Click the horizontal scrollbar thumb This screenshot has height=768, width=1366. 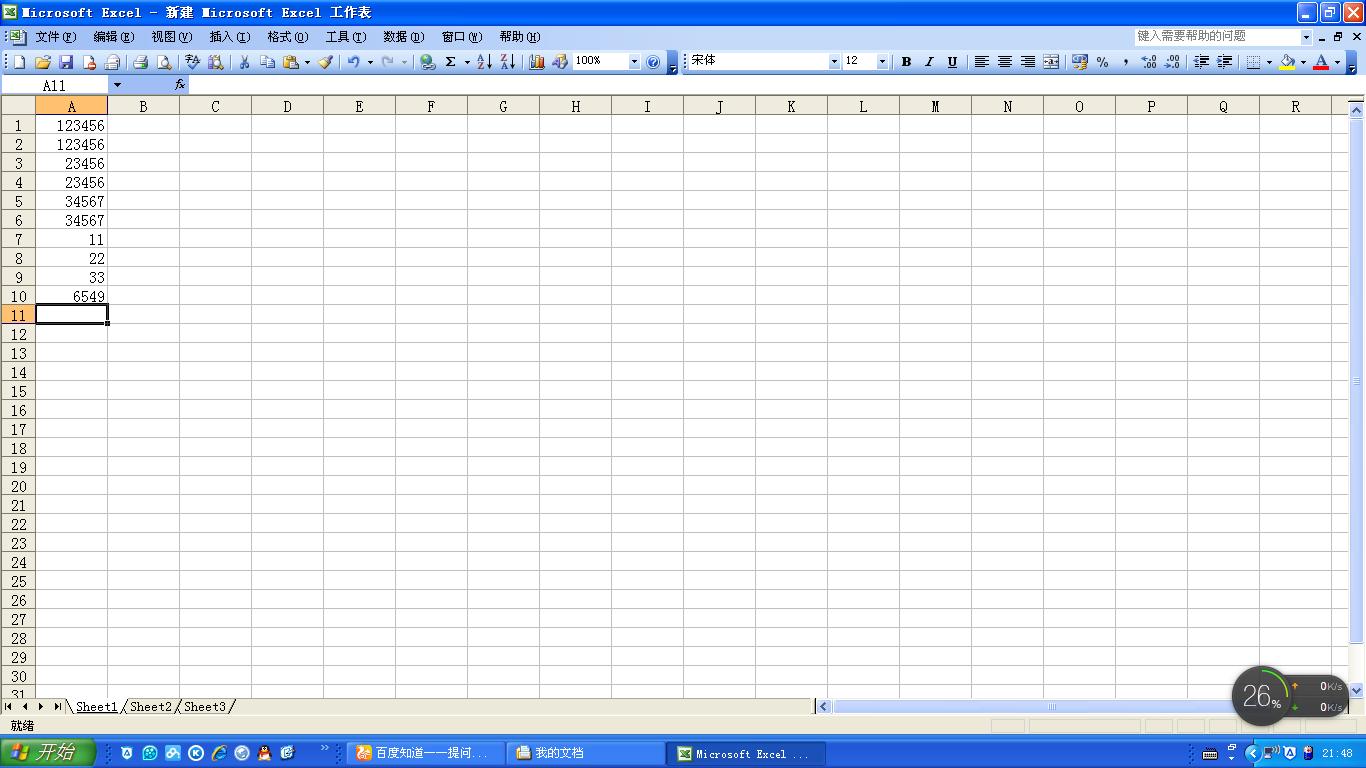point(1052,707)
